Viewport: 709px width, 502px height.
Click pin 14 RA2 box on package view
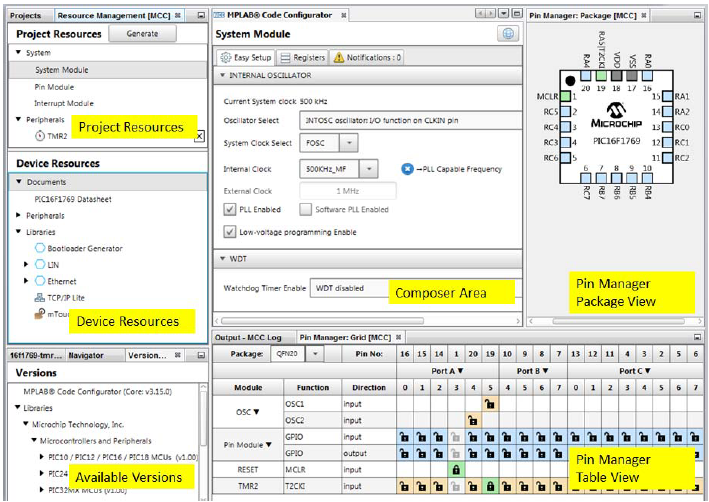click(667, 112)
